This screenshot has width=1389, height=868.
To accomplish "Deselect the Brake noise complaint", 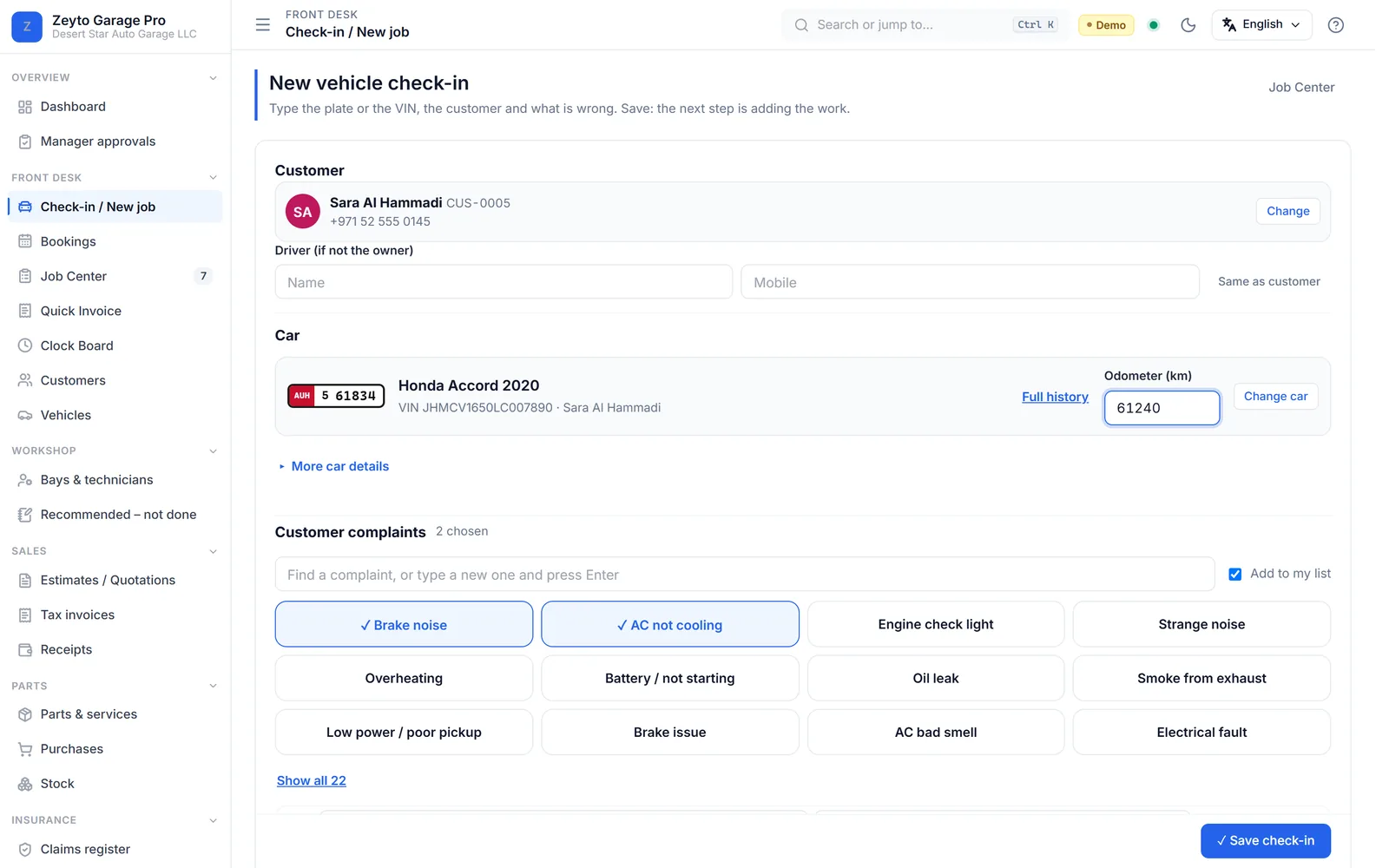I will tap(404, 624).
